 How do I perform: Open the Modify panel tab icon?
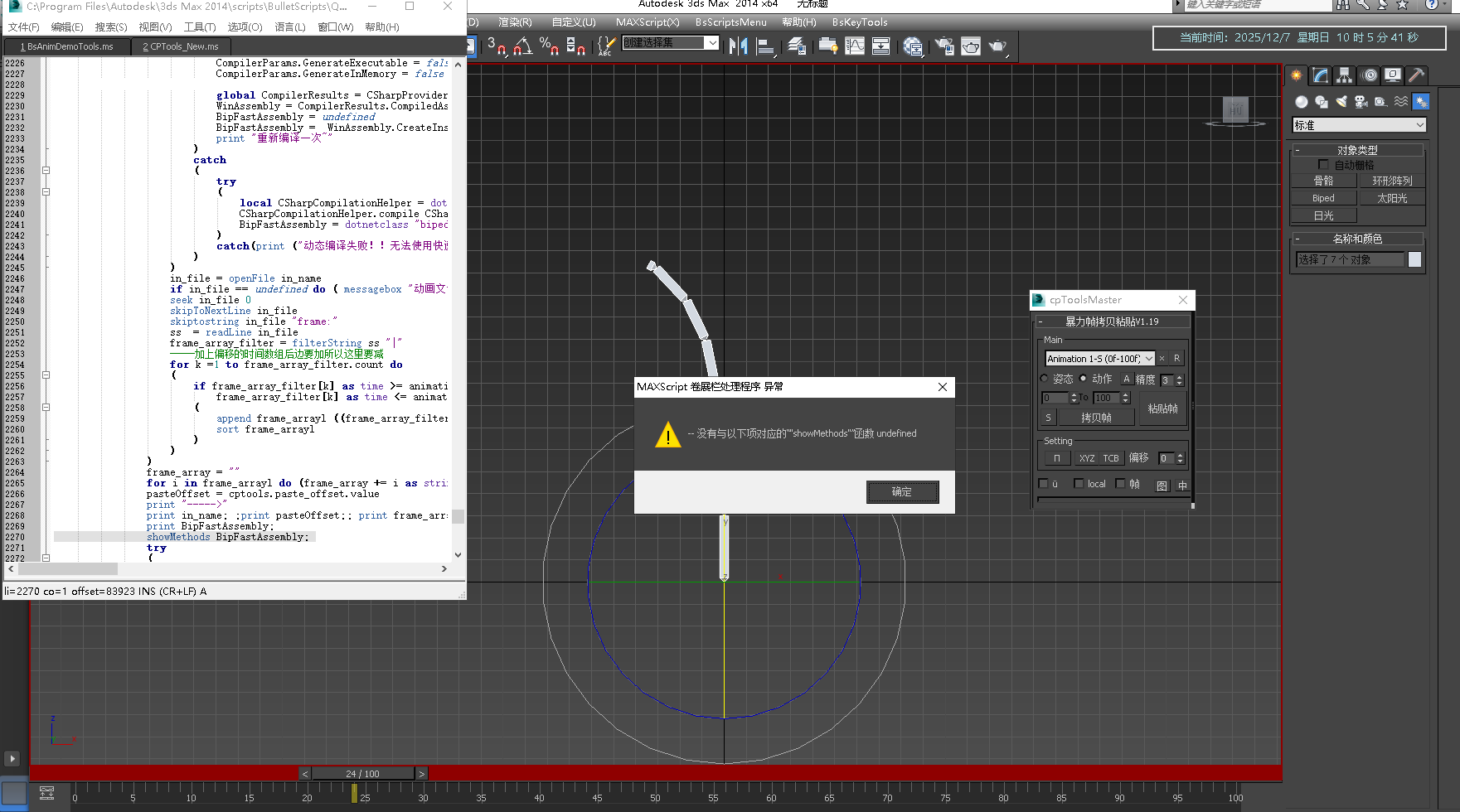click(1321, 75)
